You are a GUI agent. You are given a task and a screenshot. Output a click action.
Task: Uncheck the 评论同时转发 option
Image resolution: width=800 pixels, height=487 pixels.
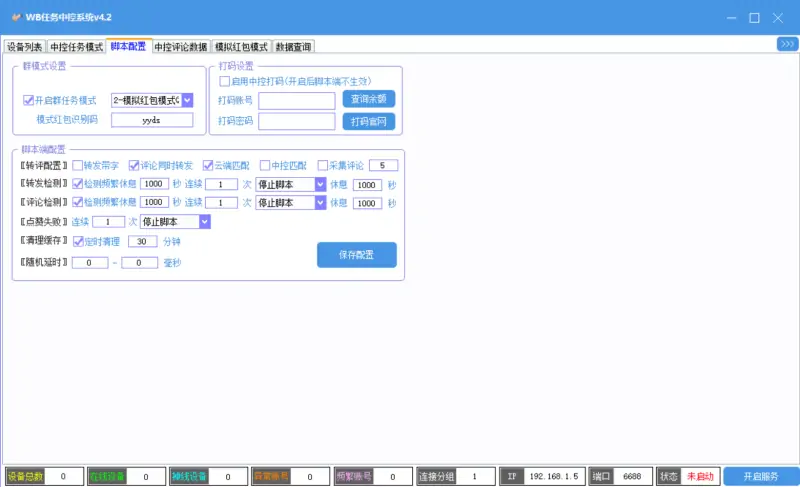pyautogui.click(x=135, y=165)
